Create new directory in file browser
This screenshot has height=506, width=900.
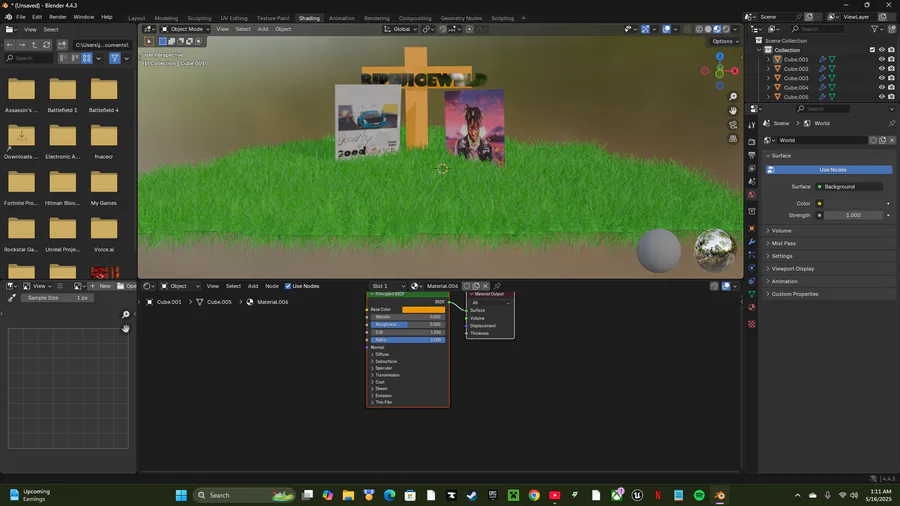pyautogui.click(x=62, y=45)
